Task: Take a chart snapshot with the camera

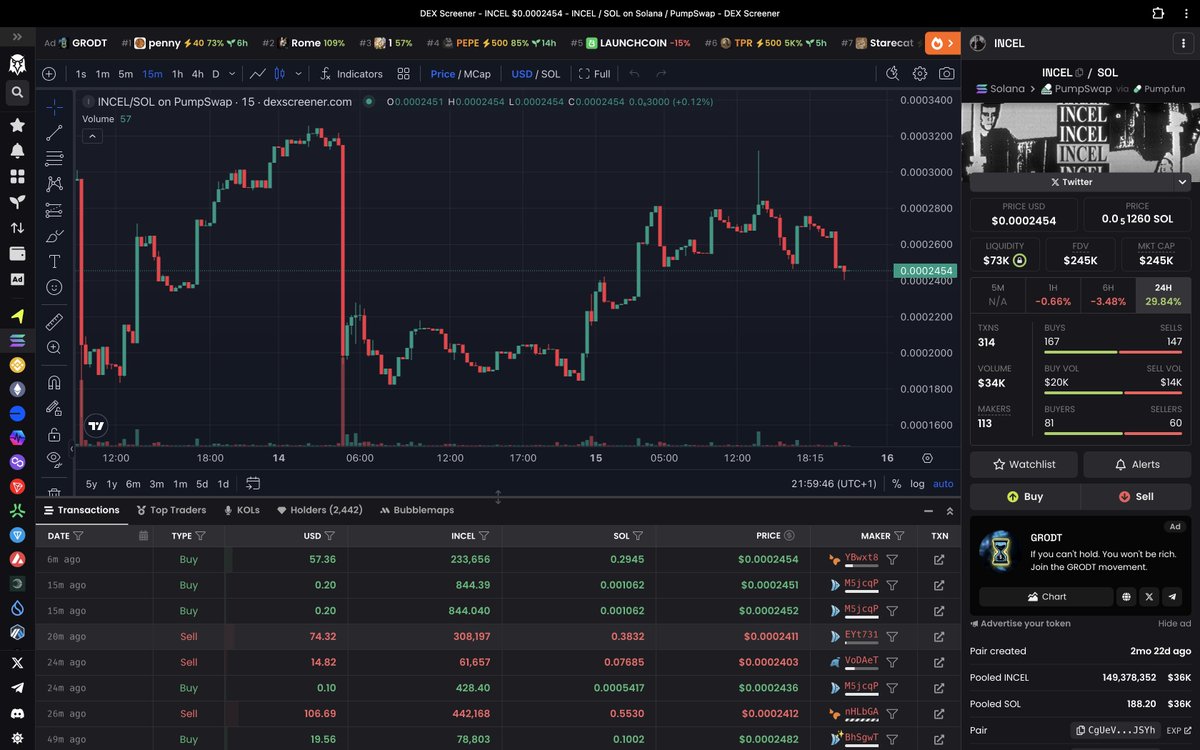Action: (946, 74)
